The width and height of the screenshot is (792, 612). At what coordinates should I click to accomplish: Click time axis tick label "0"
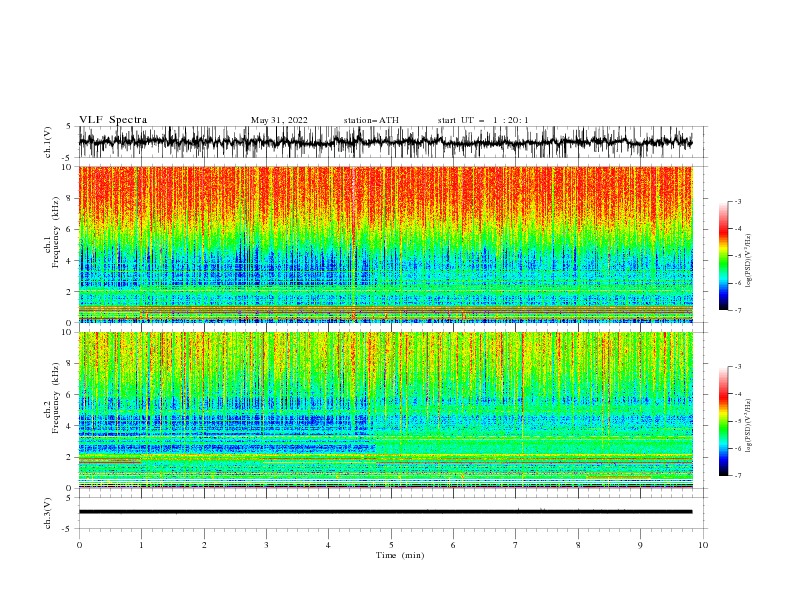point(79,545)
